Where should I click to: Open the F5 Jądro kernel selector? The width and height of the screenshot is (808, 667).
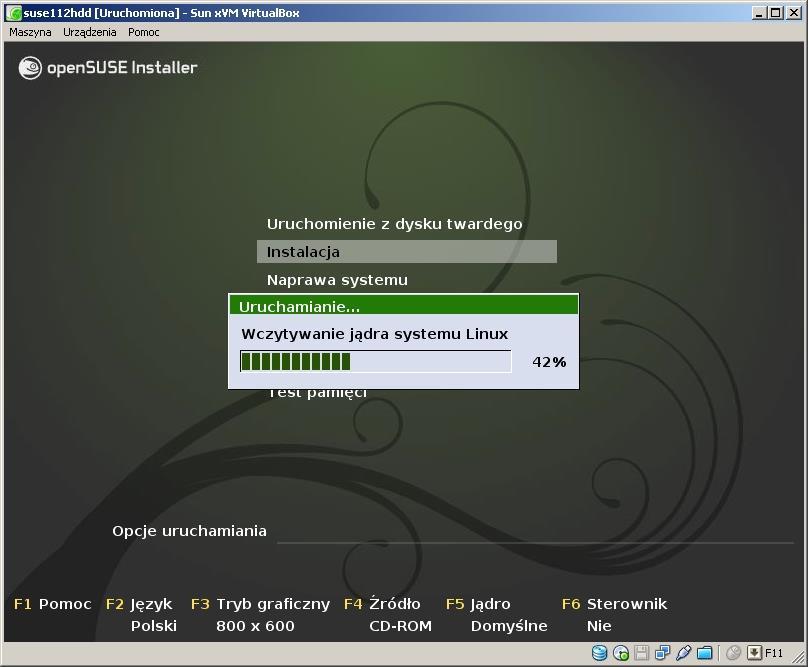(478, 604)
